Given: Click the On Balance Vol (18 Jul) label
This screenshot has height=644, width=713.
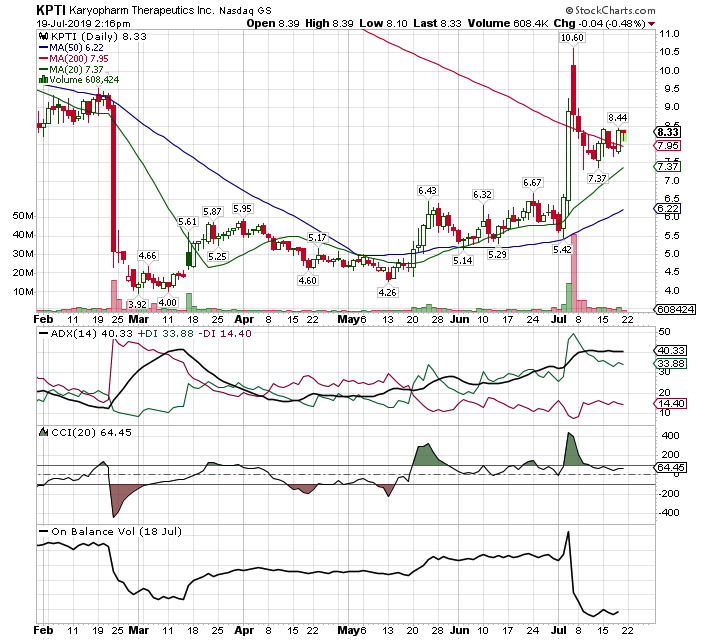Looking at the screenshot, I should [116, 531].
